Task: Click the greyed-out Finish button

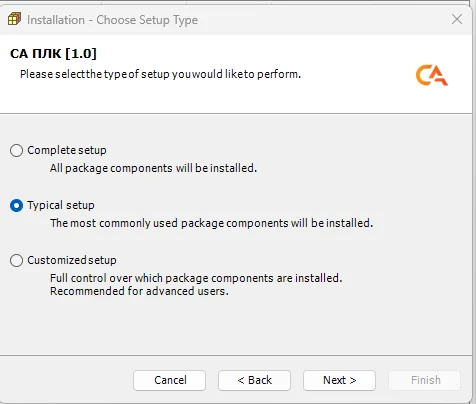Action: 425,380
